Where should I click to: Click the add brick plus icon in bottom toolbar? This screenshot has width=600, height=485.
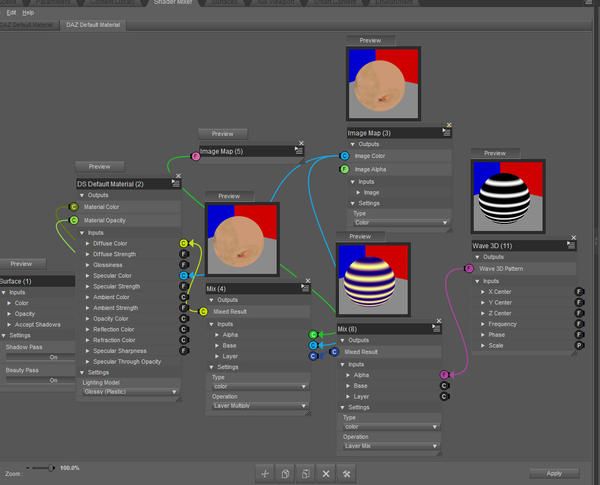pos(265,474)
